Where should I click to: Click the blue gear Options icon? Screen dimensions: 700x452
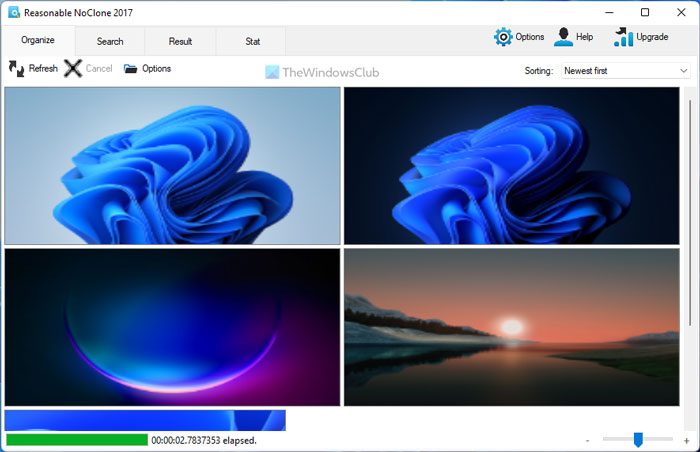coord(503,37)
